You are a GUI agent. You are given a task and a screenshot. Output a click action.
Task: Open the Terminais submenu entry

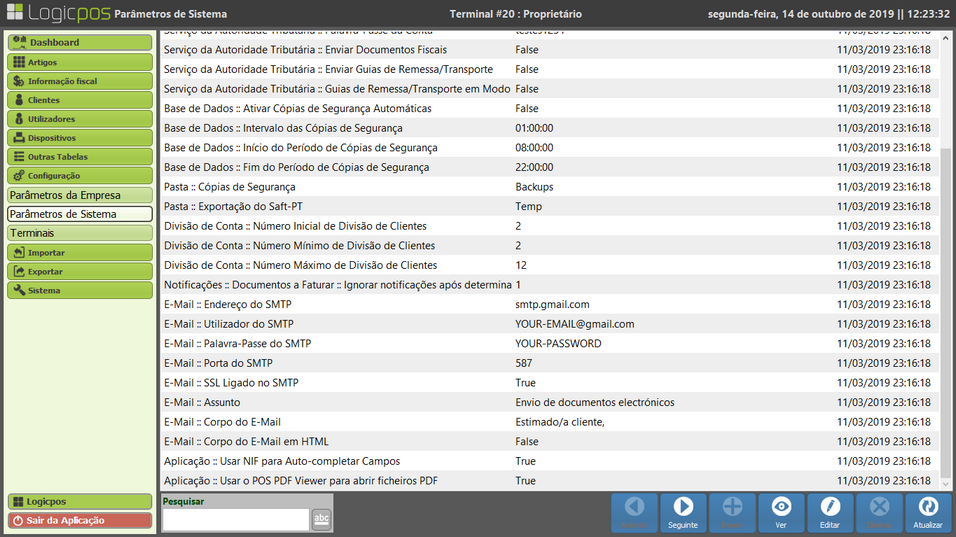[x=79, y=233]
